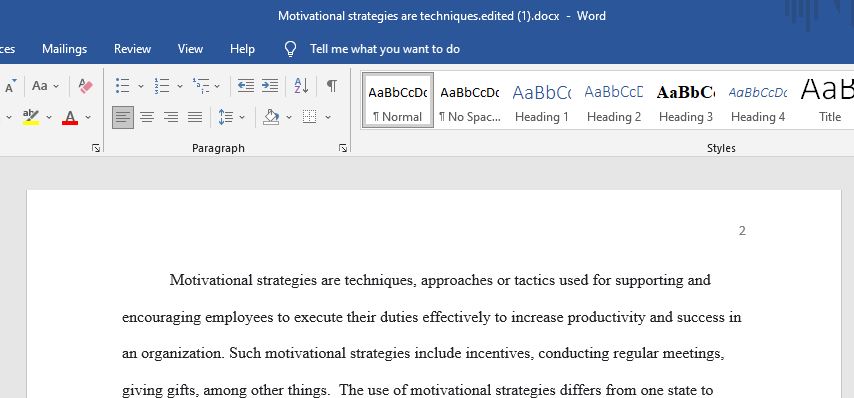Focus the Tell me what you want to do box
Viewport: 854px width, 398px height.
(385, 49)
